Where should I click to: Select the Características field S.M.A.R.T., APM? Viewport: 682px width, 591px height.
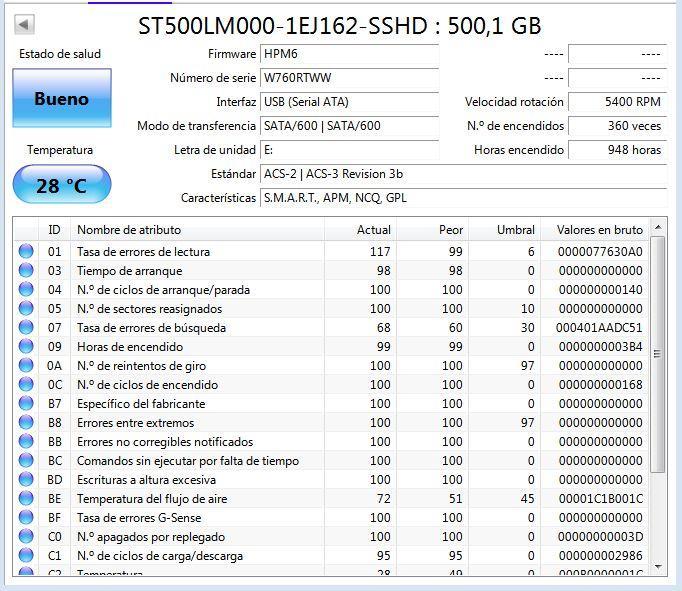[463, 198]
